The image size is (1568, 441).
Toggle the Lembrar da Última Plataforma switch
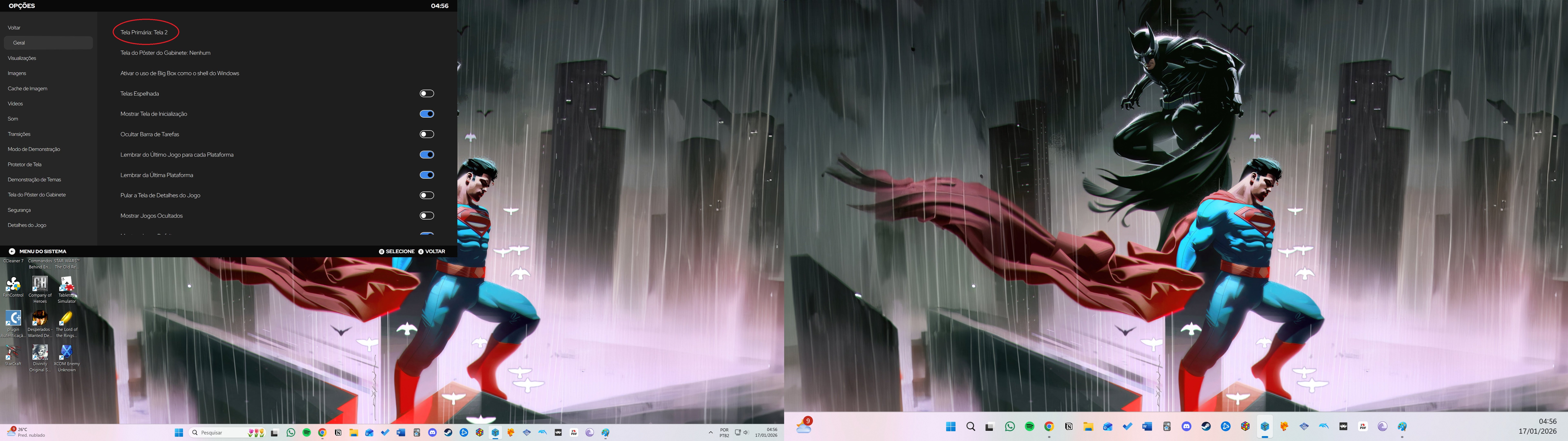pos(427,175)
